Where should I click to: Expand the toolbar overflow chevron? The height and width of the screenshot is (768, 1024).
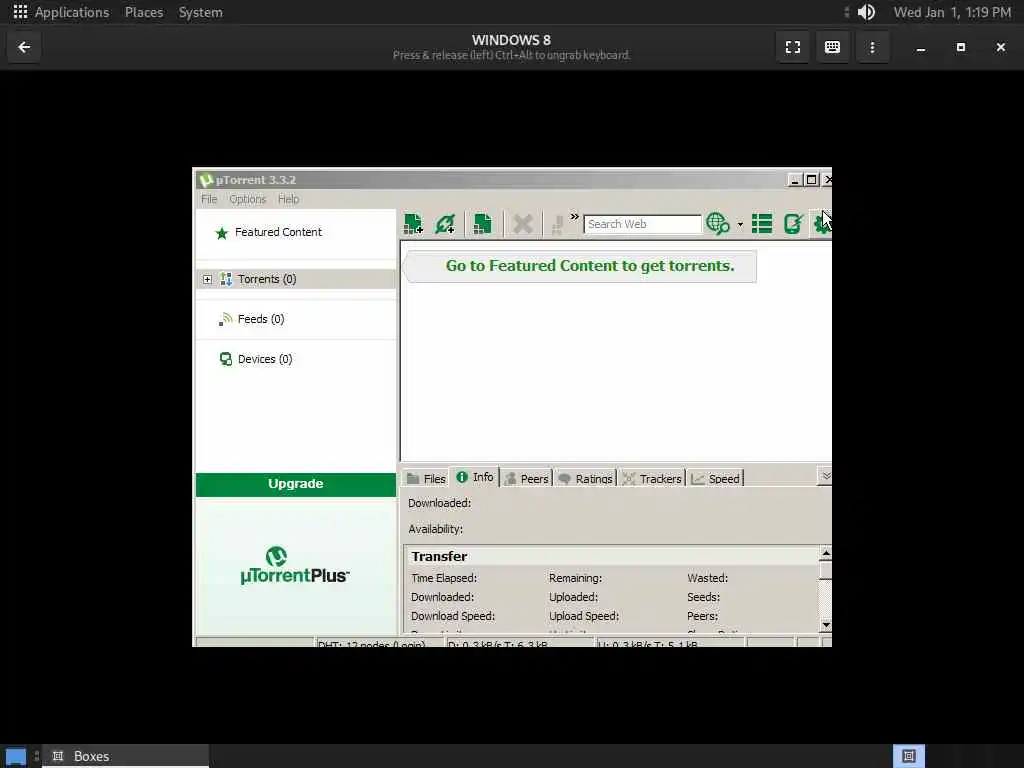click(575, 217)
